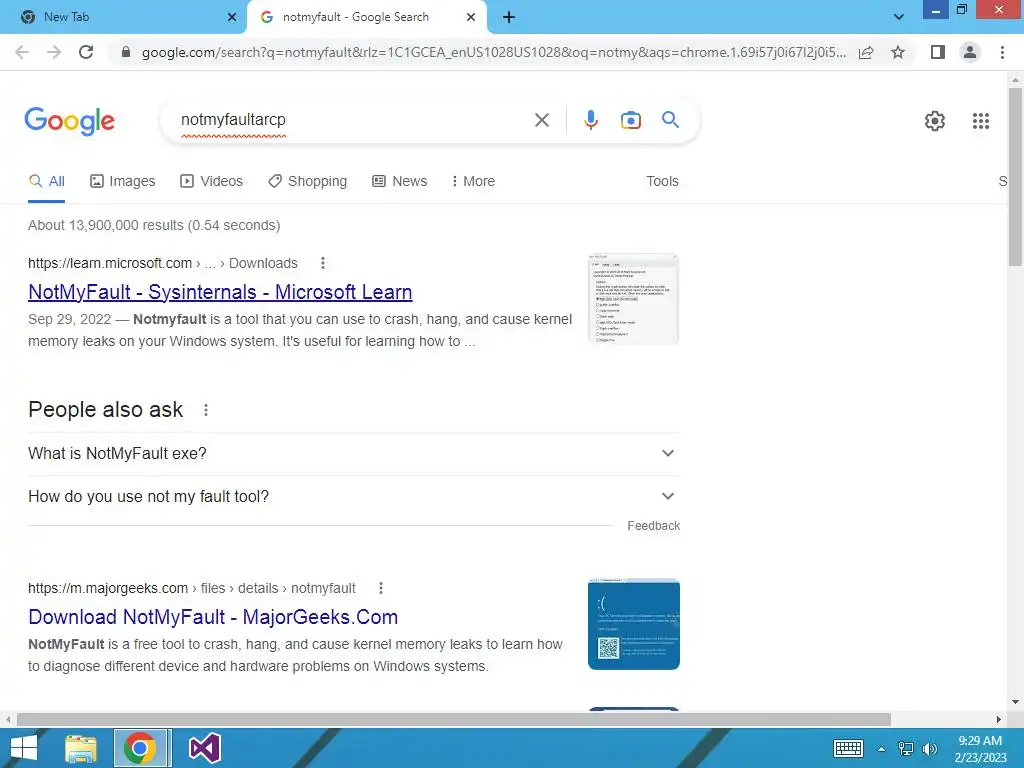
Task: Close the notmyfault Google Search tab
Action: pos(471,18)
